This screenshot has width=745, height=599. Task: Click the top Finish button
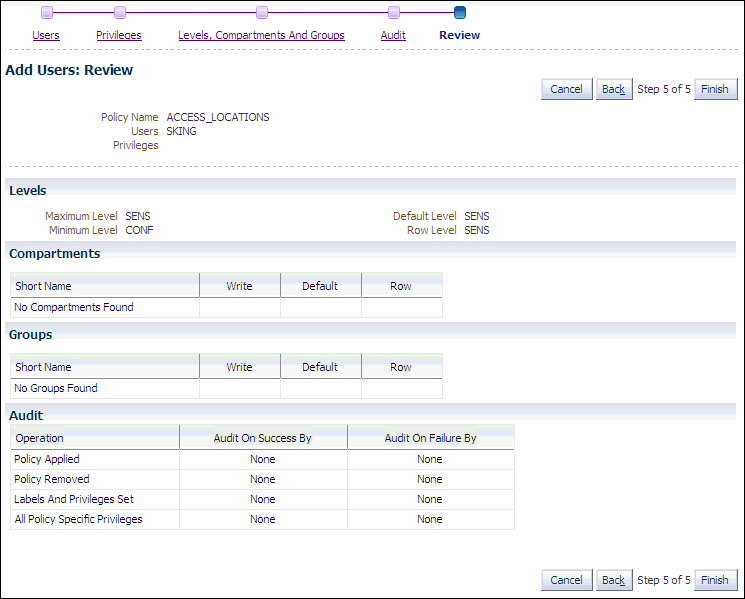pos(714,89)
